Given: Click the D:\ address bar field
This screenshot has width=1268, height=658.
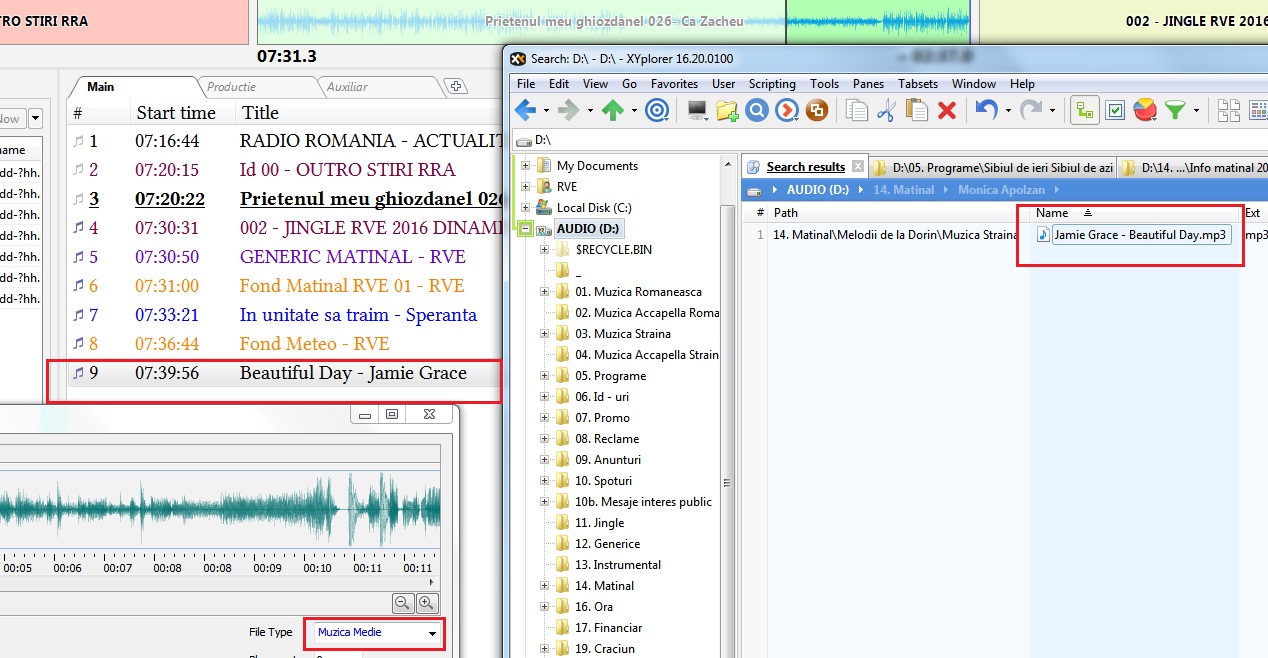Looking at the screenshot, I should [x=889, y=140].
